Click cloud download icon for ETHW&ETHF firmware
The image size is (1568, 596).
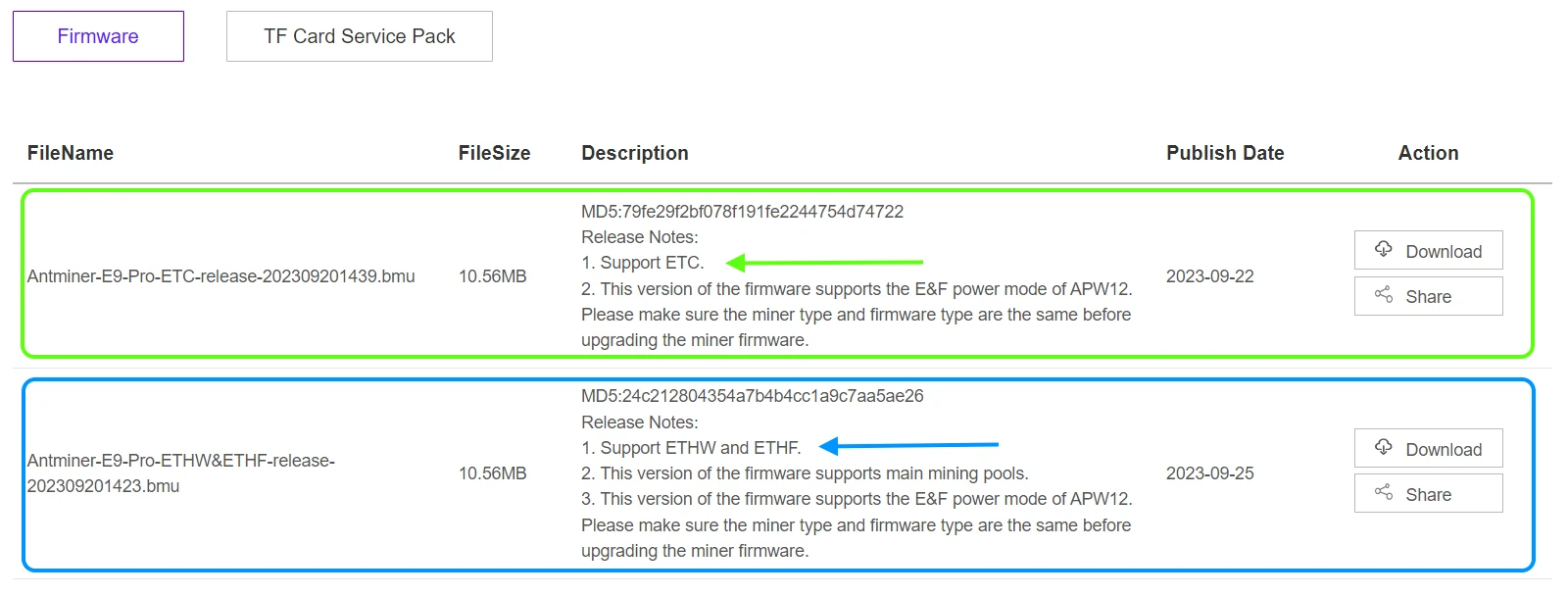[1384, 447]
